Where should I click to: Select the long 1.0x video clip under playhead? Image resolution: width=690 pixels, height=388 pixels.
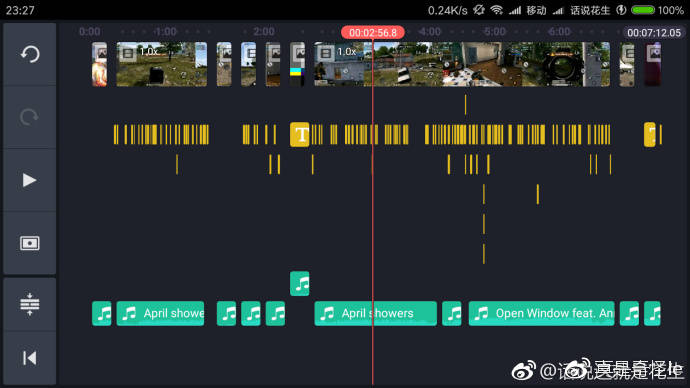462,64
